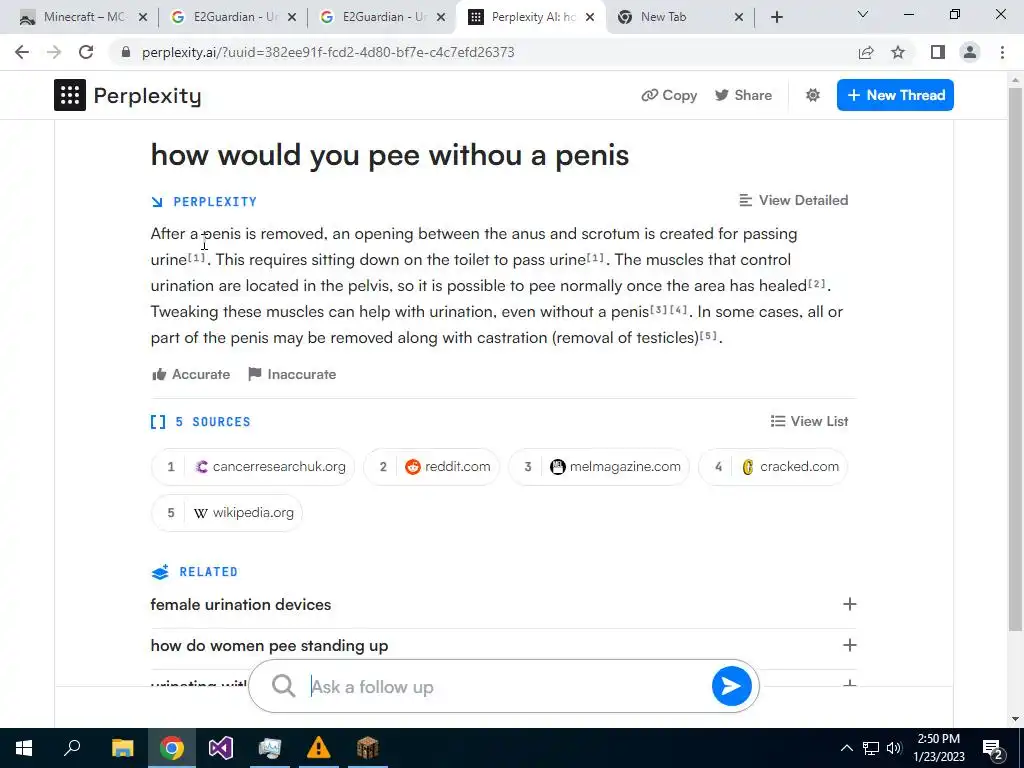
Task: Expand "how do women pee standing up"
Action: click(x=503, y=645)
